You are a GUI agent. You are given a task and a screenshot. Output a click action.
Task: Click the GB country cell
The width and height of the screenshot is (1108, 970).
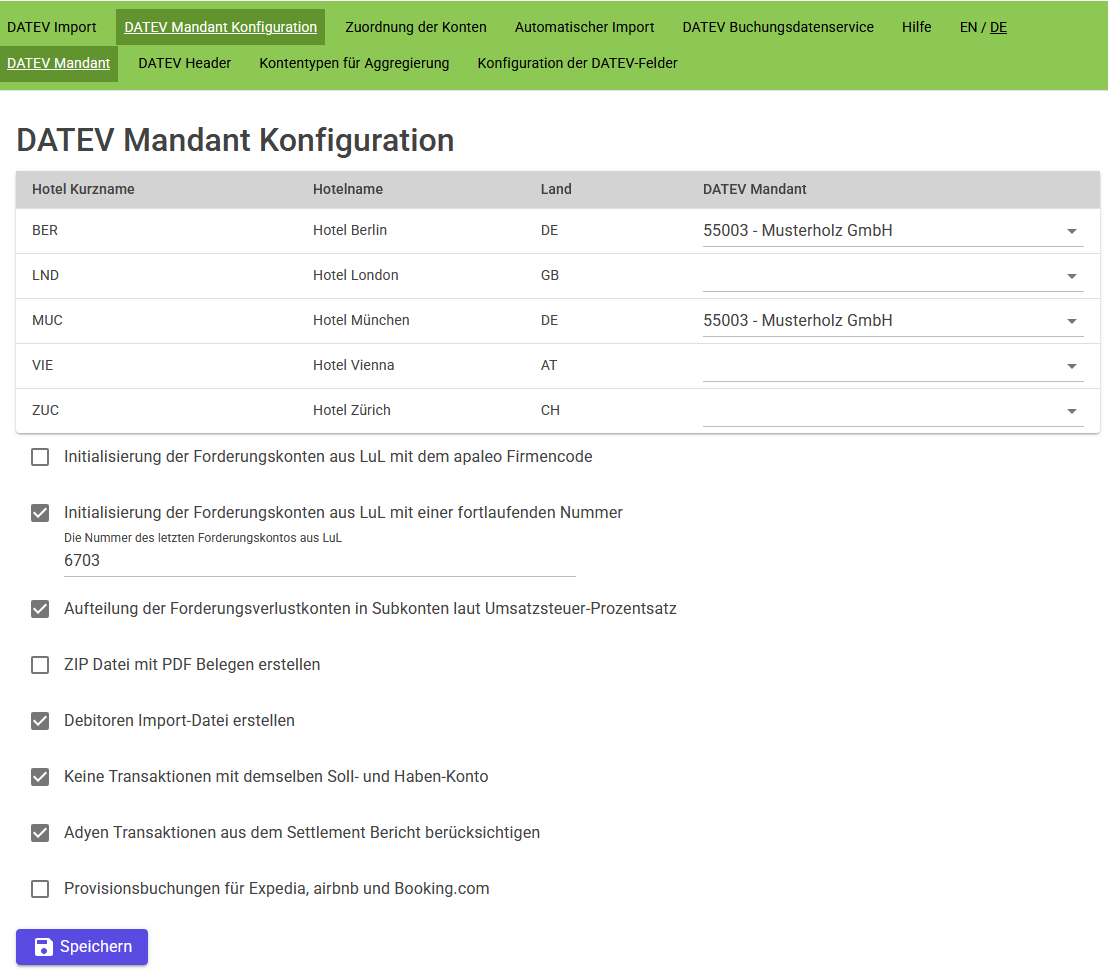pos(550,276)
